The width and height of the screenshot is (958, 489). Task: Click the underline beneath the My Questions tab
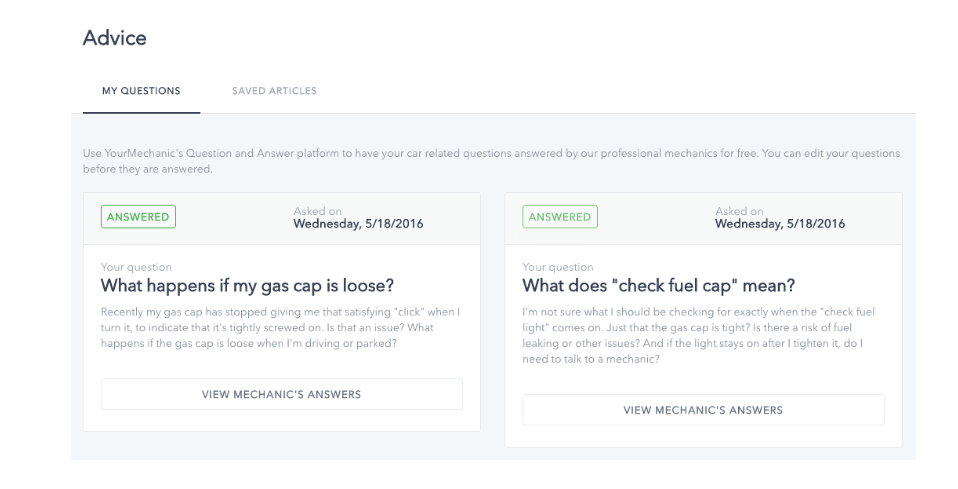(141, 112)
